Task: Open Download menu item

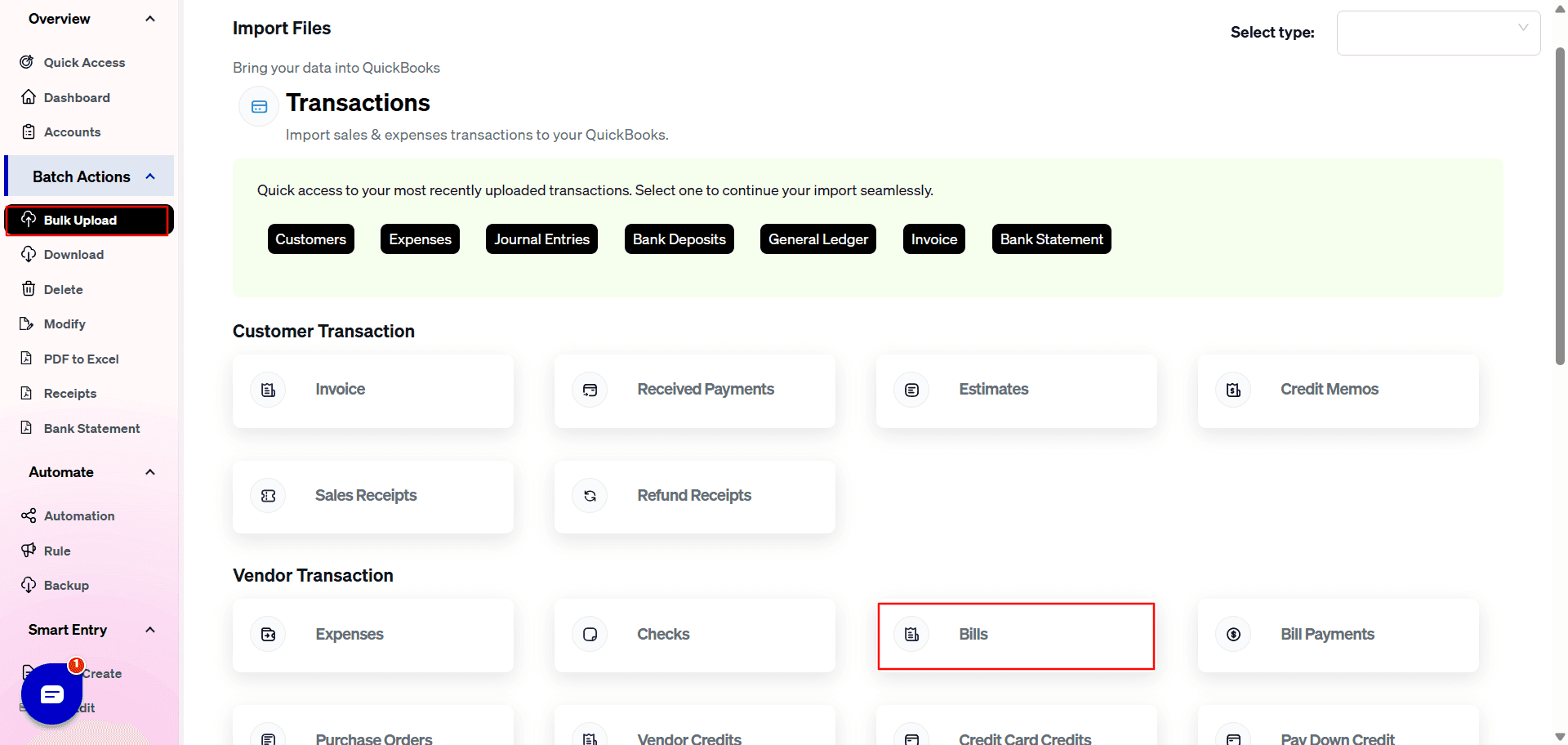Action: (x=73, y=254)
